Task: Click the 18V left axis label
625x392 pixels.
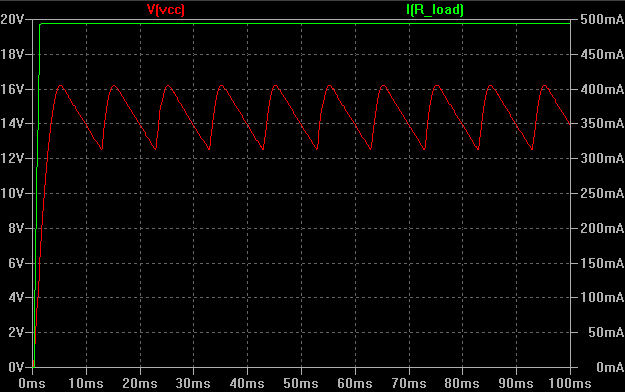Action: [13, 54]
